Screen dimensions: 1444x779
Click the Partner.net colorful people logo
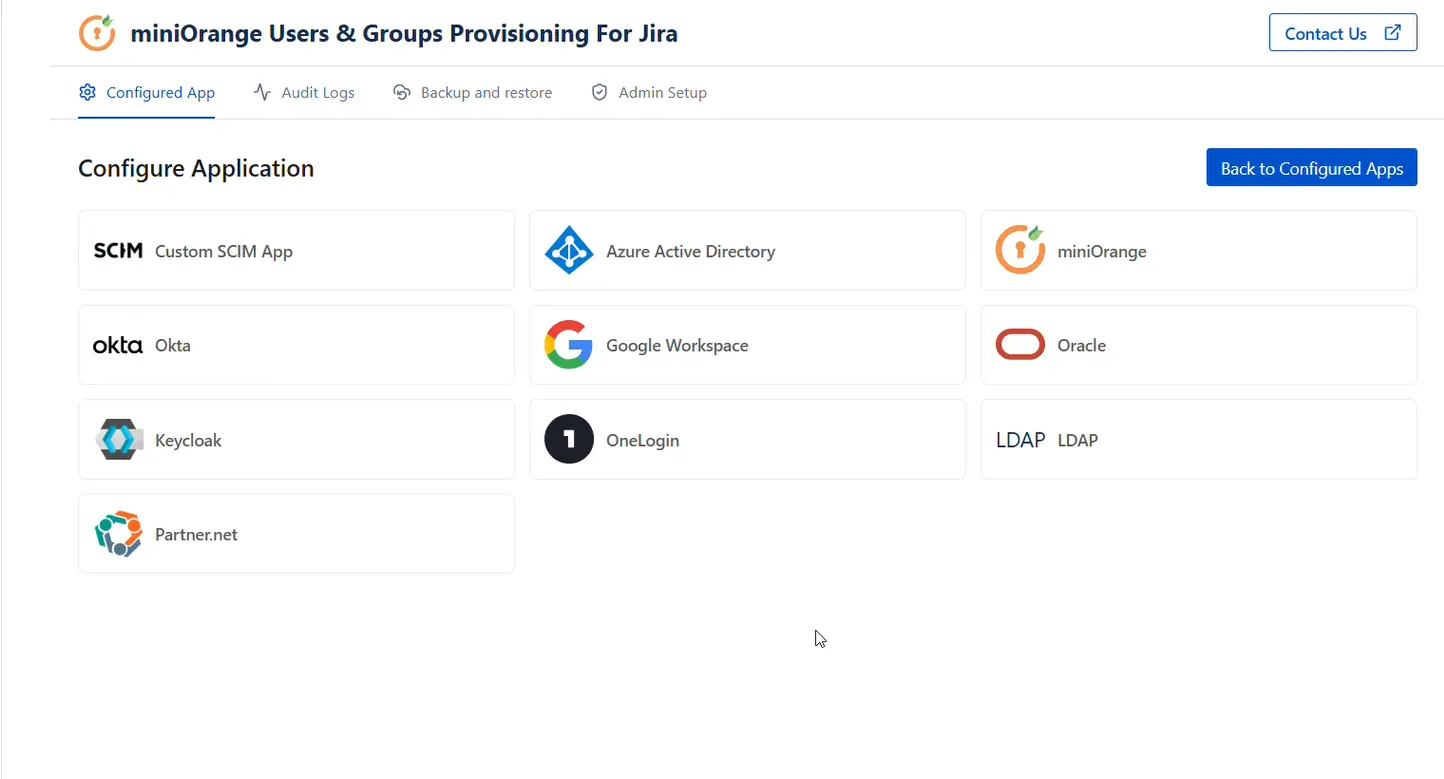(118, 534)
